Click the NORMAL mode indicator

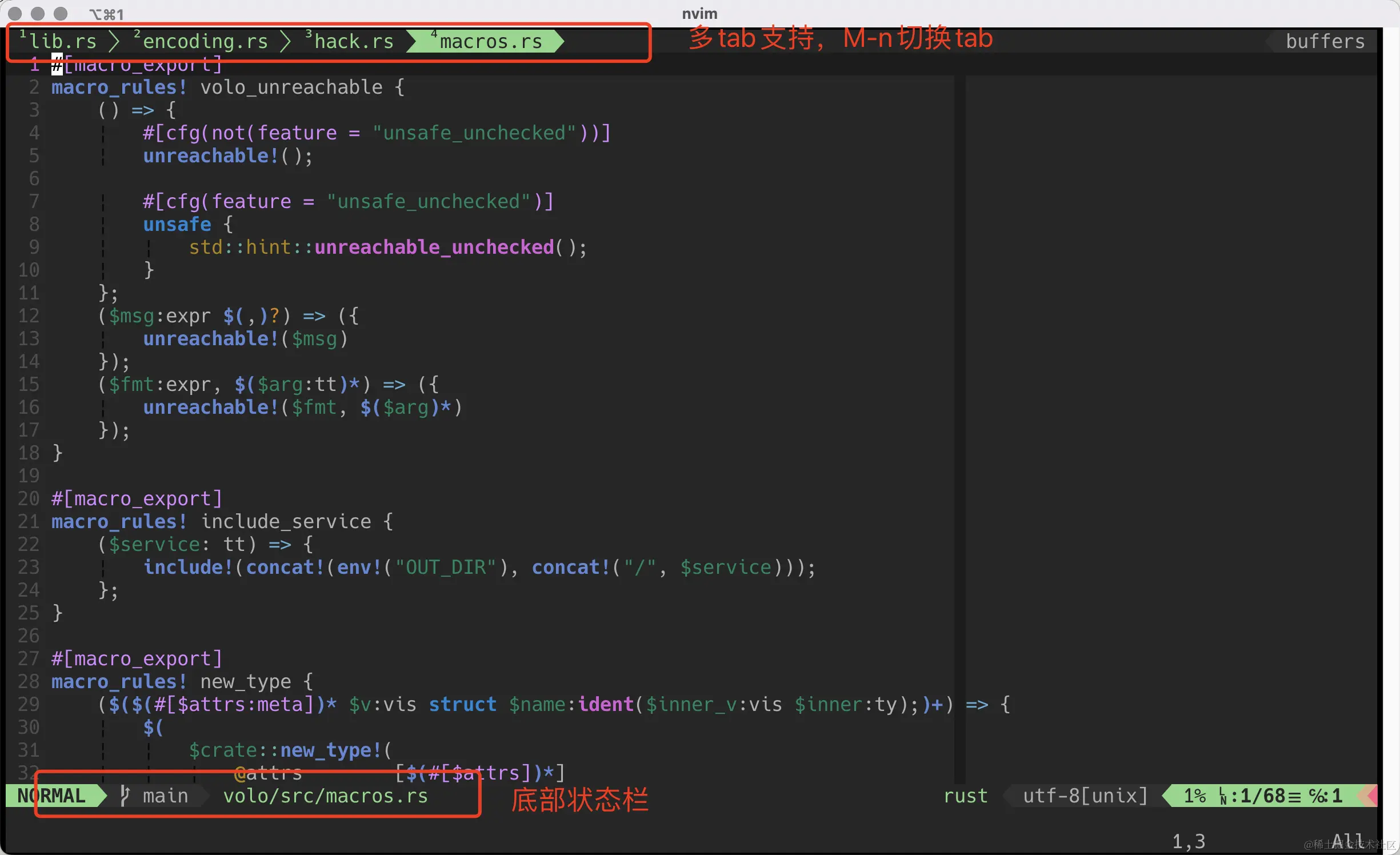pyautogui.click(x=50, y=796)
